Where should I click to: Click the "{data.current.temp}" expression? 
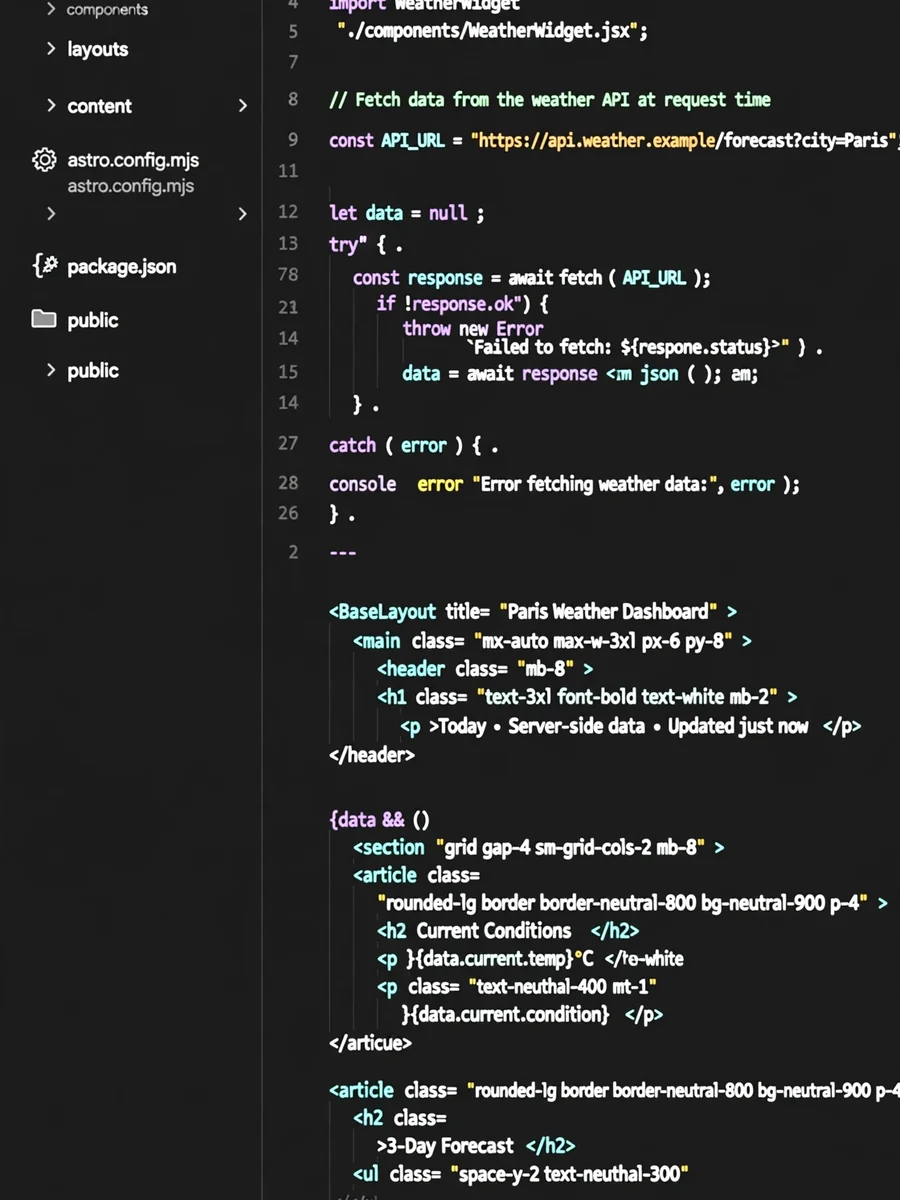click(x=494, y=959)
